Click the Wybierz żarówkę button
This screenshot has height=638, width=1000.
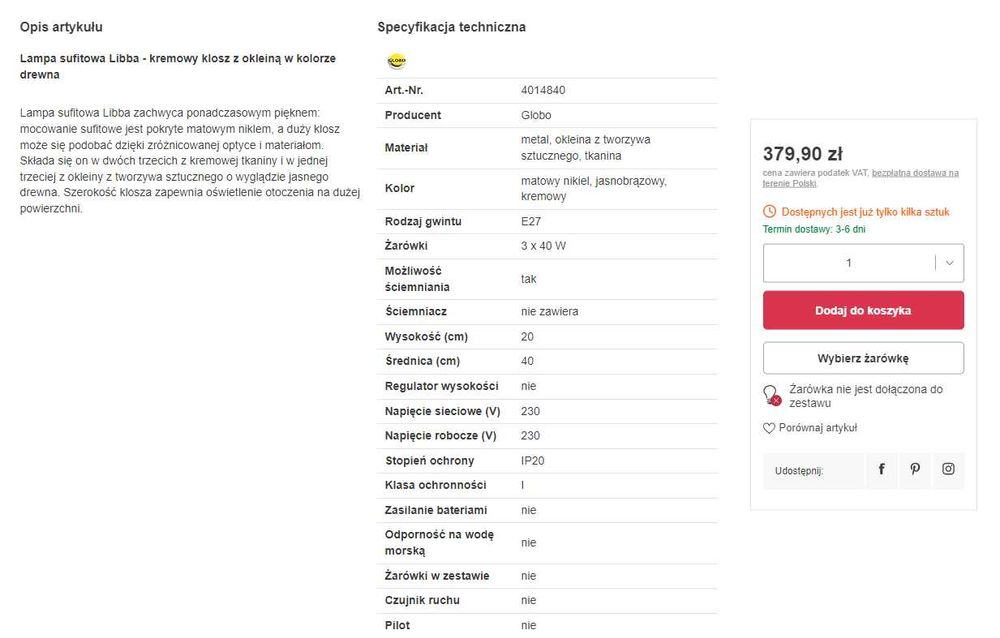[x=863, y=358]
